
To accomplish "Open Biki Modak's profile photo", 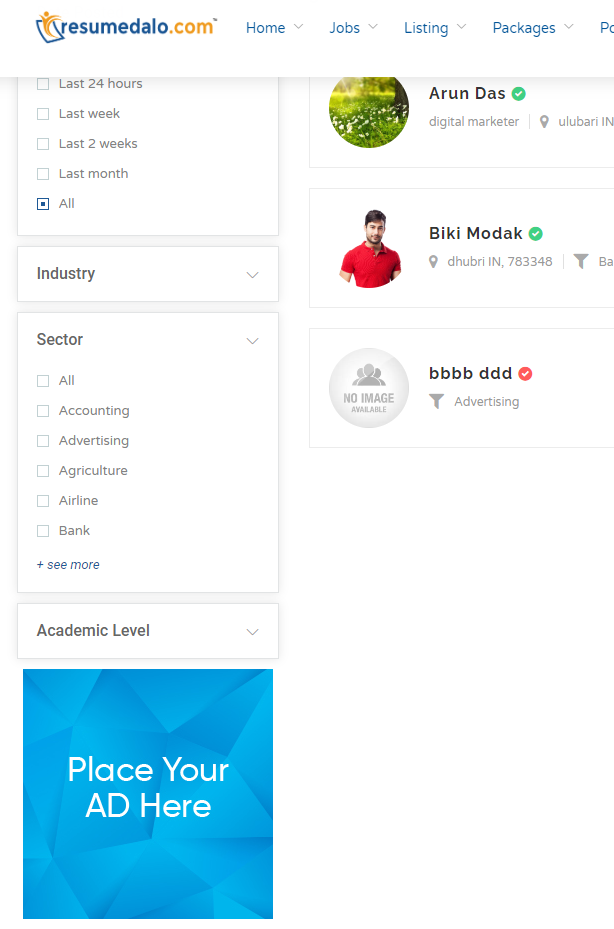I will pos(369,248).
